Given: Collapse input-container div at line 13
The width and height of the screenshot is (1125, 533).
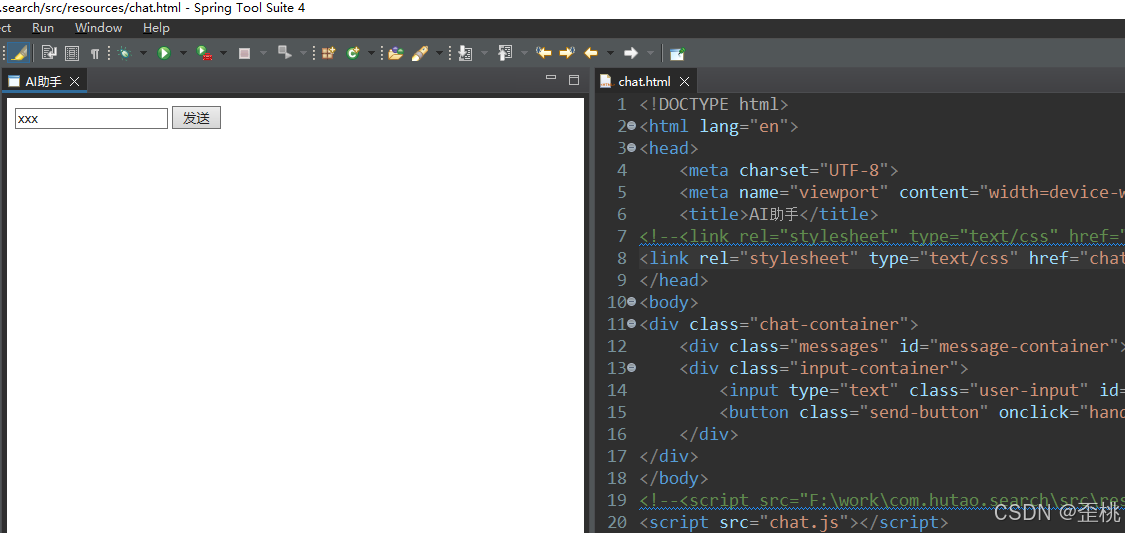Looking at the screenshot, I should click(x=631, y=368).
